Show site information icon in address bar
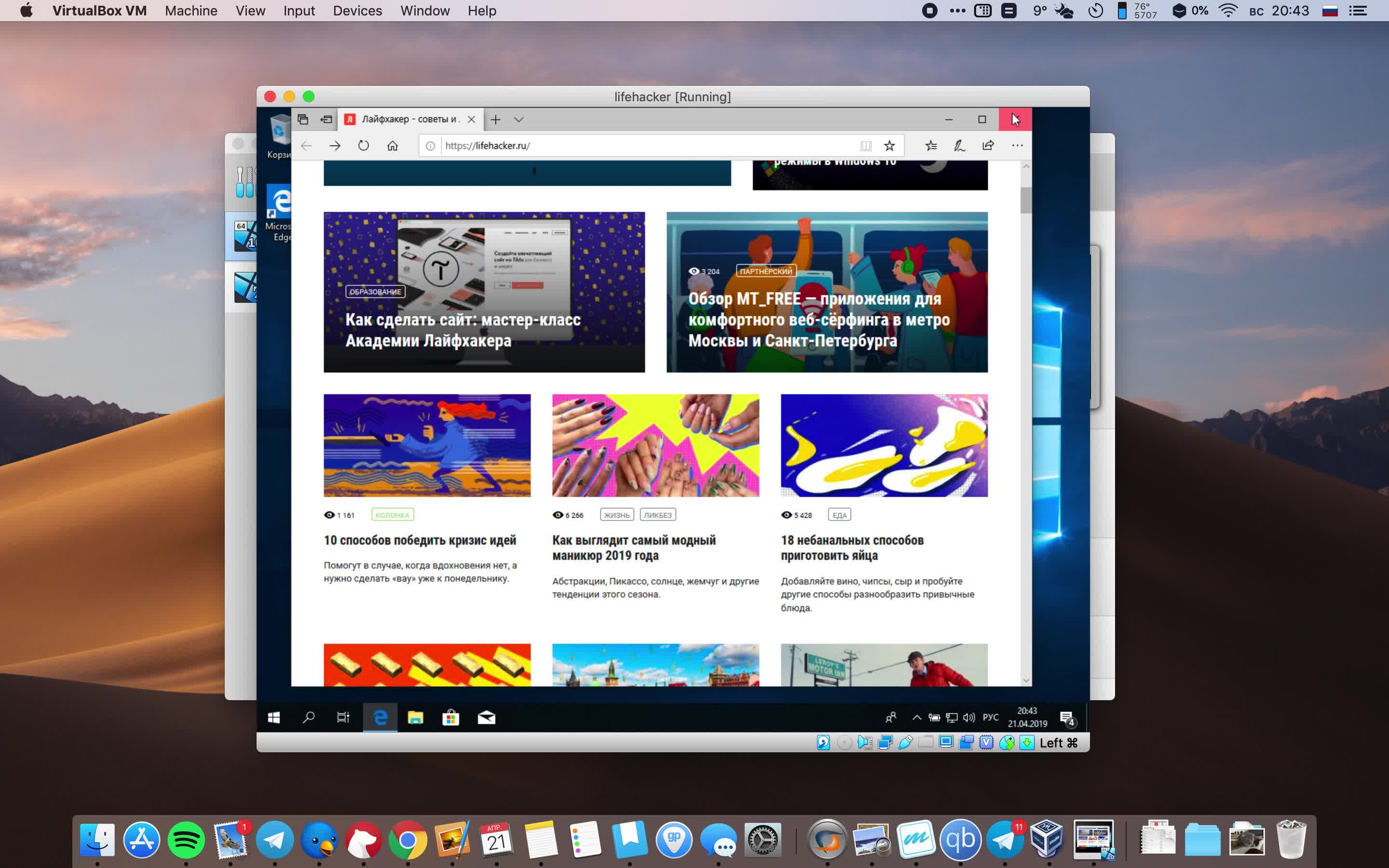The width and height of the screenshot is (1389, 868). tap(430, 146)
